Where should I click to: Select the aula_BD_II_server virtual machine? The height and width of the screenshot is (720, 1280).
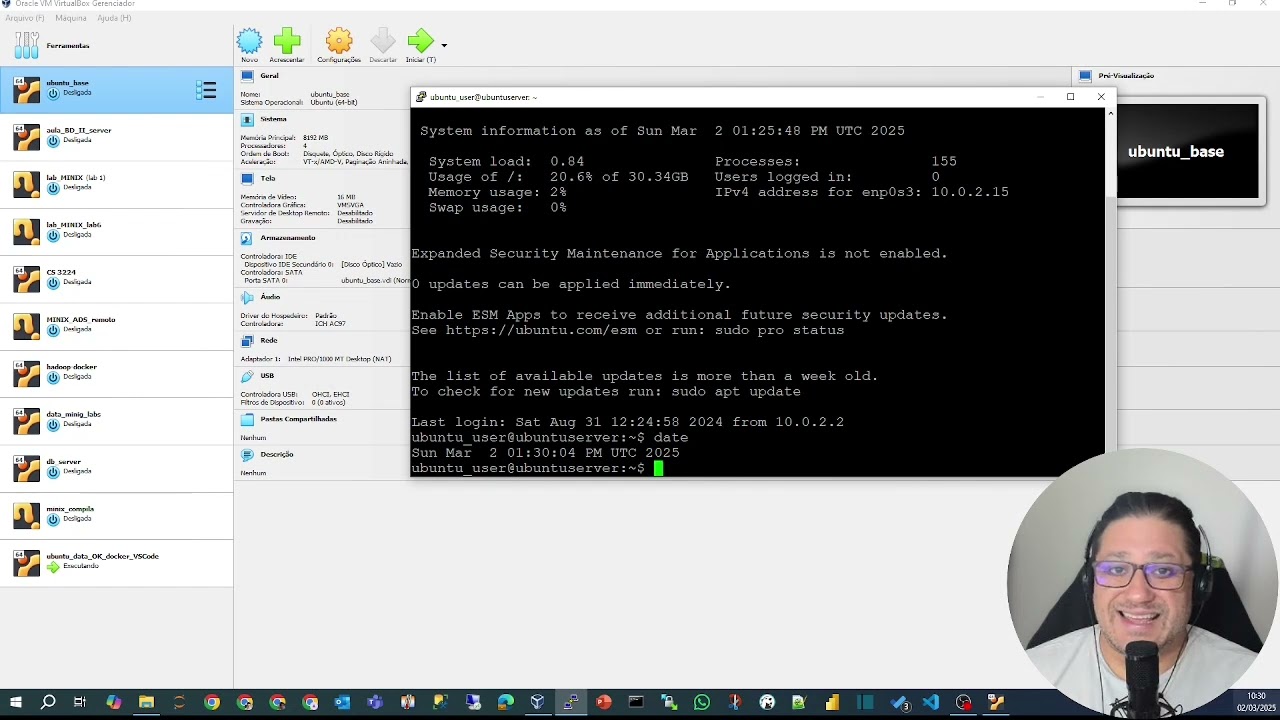(116, 137)
